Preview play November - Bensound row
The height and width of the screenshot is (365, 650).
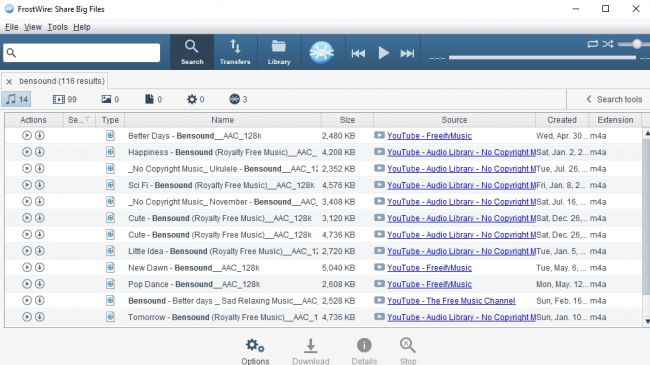click(27, 201)
